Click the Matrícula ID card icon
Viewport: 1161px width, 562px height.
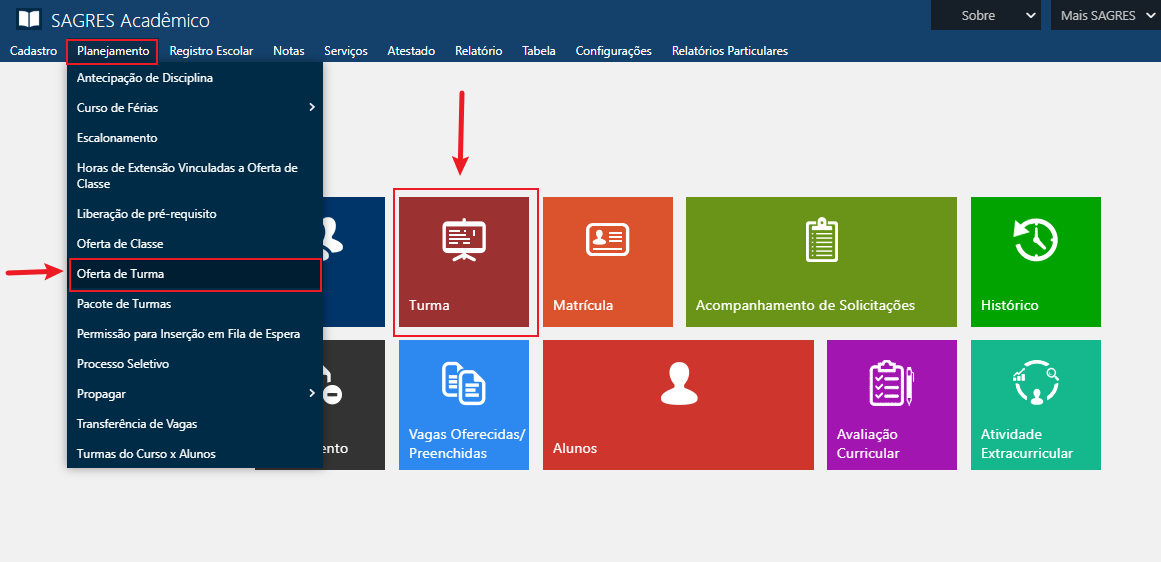point(607,240)
